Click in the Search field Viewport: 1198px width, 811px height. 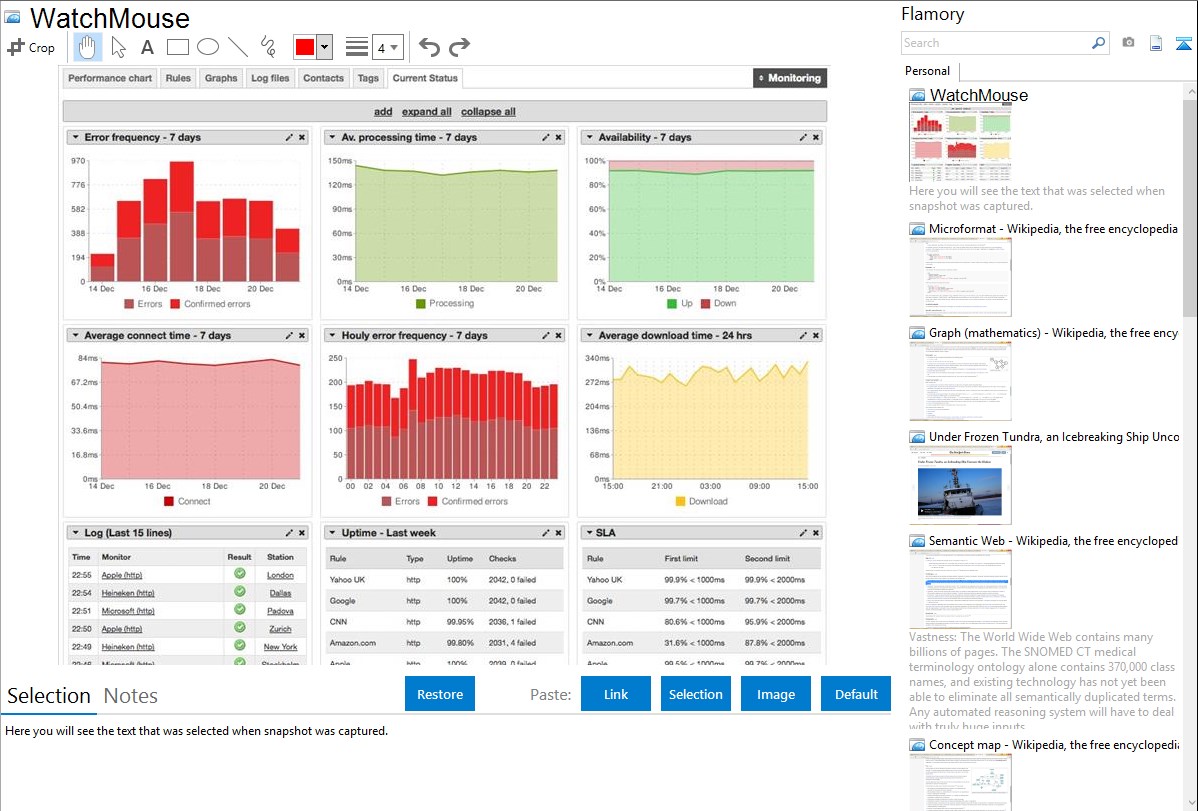point(995,43)
